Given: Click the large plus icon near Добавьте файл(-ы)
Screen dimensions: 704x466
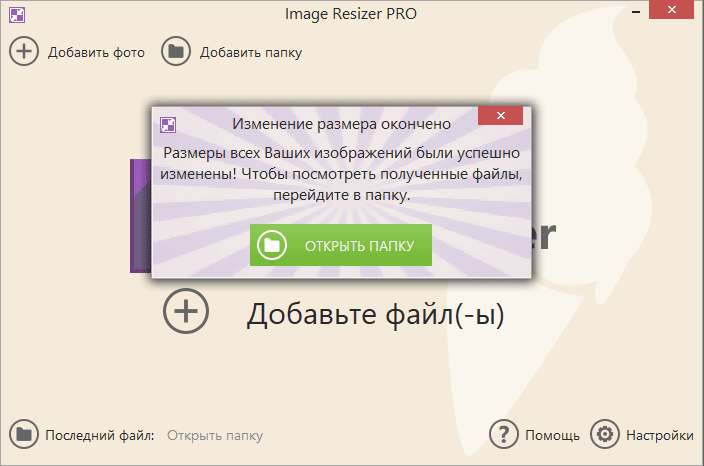Looking at the screenshot, I should tap(186, 311).
